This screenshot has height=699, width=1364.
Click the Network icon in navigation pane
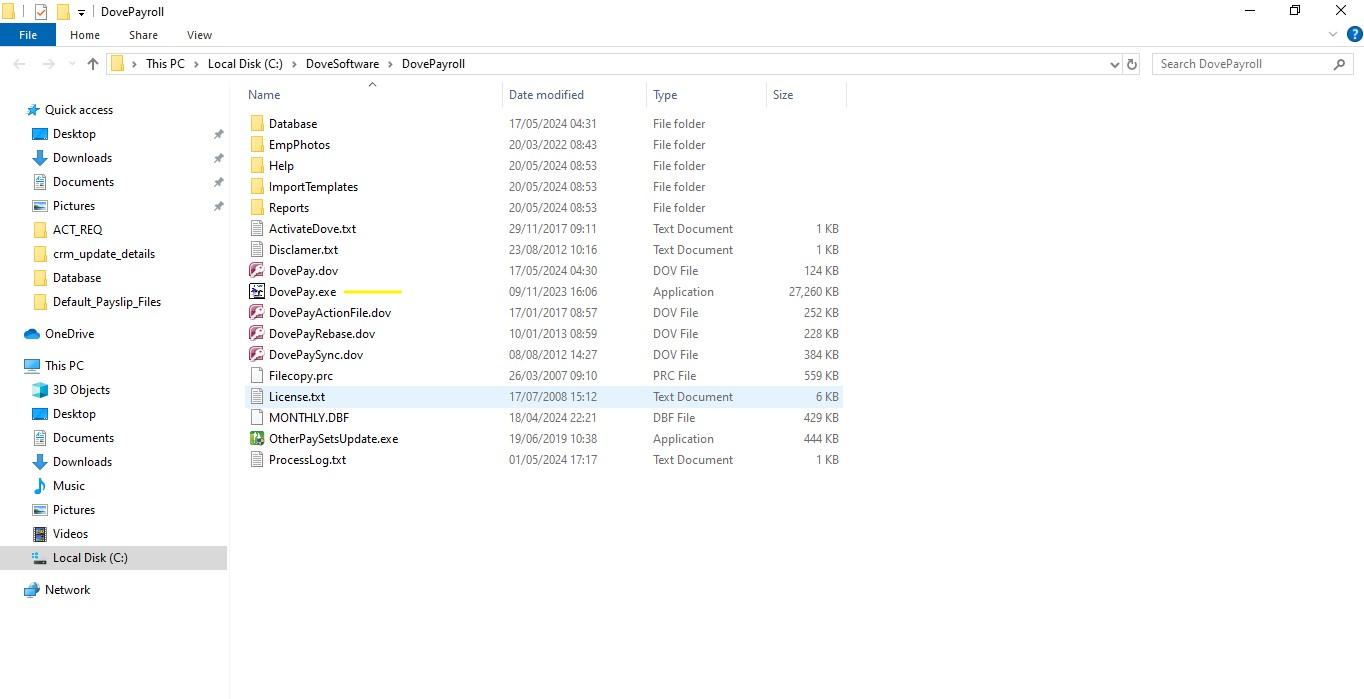[x=32, y=590]
